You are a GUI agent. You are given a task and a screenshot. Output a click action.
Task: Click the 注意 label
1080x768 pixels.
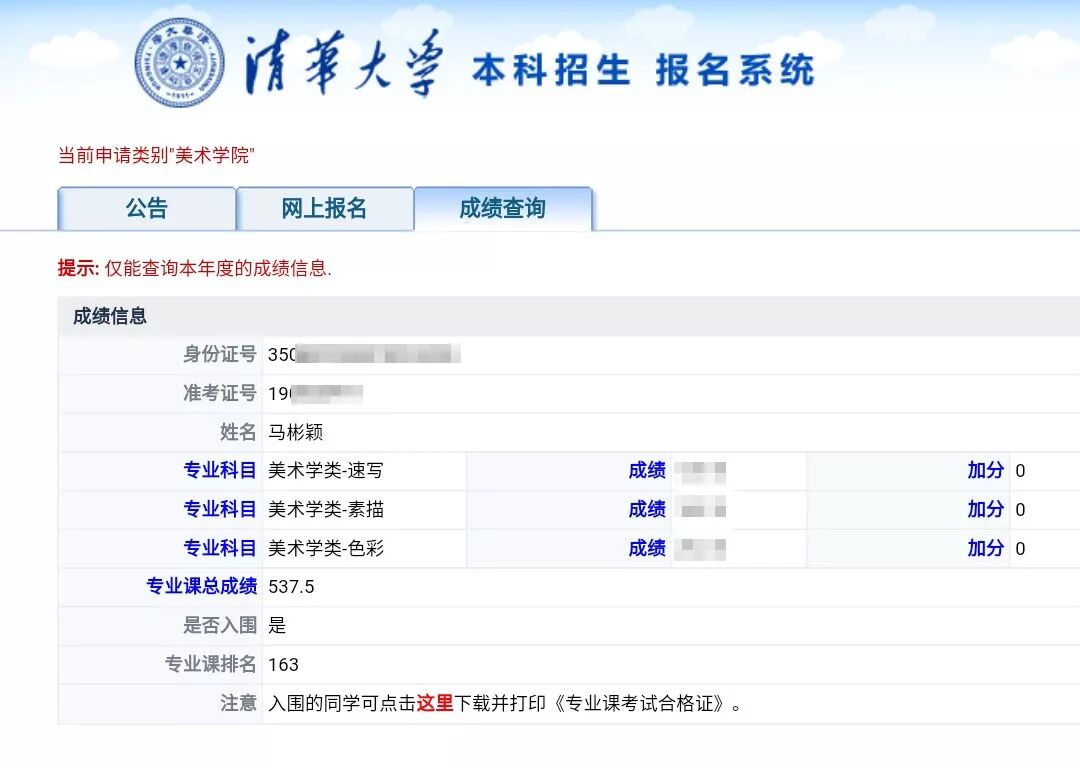coord(238,703)
